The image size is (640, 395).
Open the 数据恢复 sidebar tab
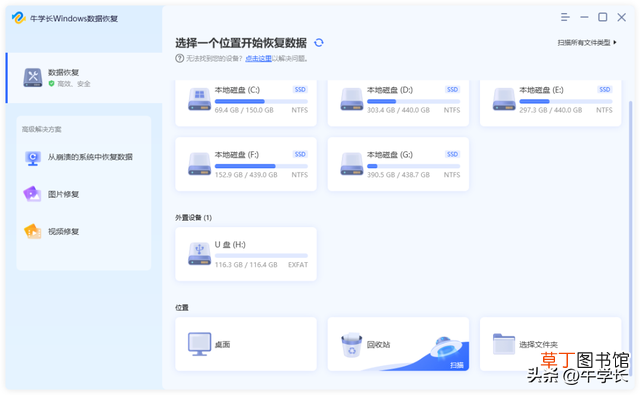coord(84,78)
